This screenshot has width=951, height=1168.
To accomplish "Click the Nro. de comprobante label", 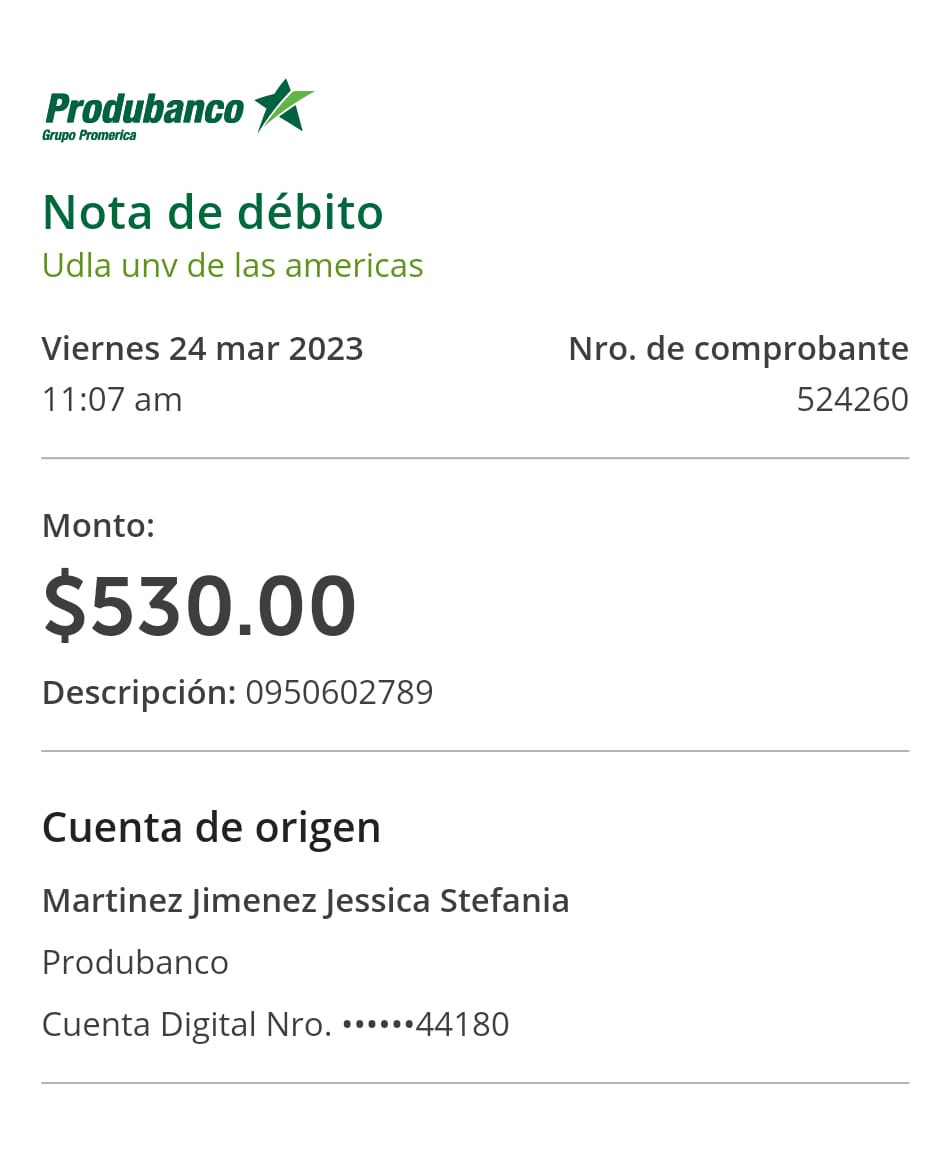I will tap(738, 349).
